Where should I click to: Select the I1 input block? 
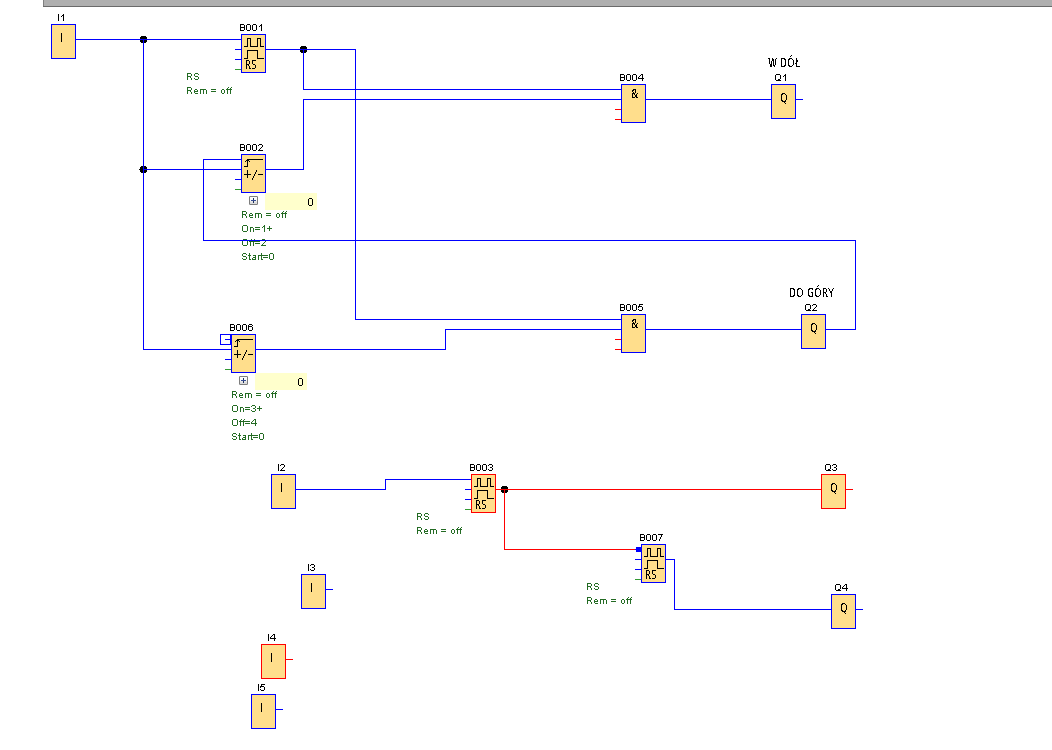coord(64,42)
